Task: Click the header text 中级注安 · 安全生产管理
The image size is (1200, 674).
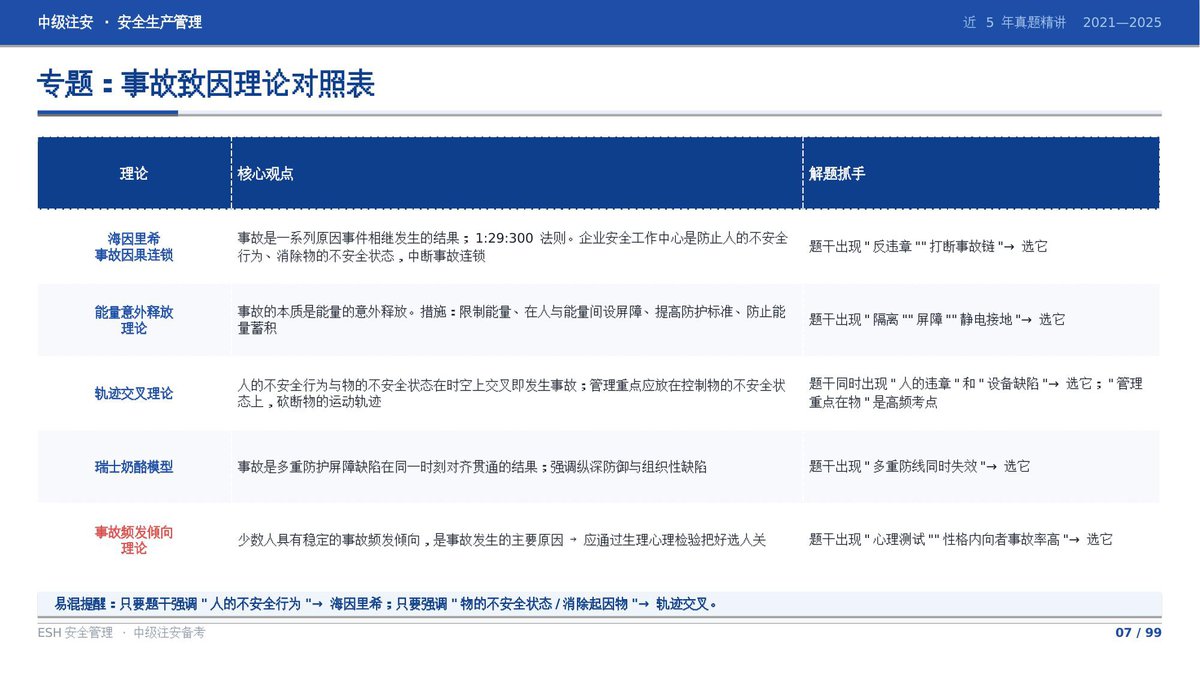Action: [x=120, y=22]
